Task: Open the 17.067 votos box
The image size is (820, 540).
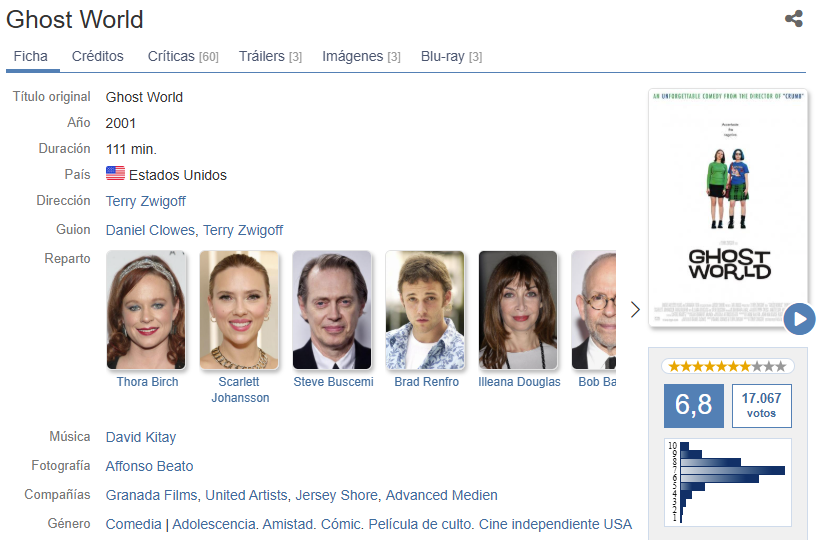Action: [761, 406]
